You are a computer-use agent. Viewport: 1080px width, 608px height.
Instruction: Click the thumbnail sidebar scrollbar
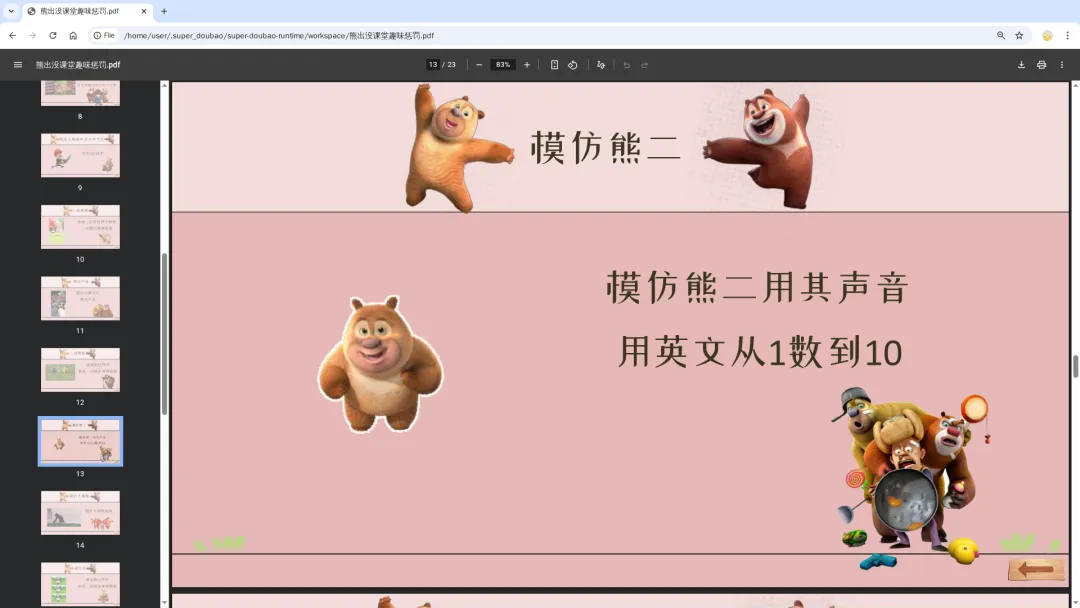tap(164, 334)
